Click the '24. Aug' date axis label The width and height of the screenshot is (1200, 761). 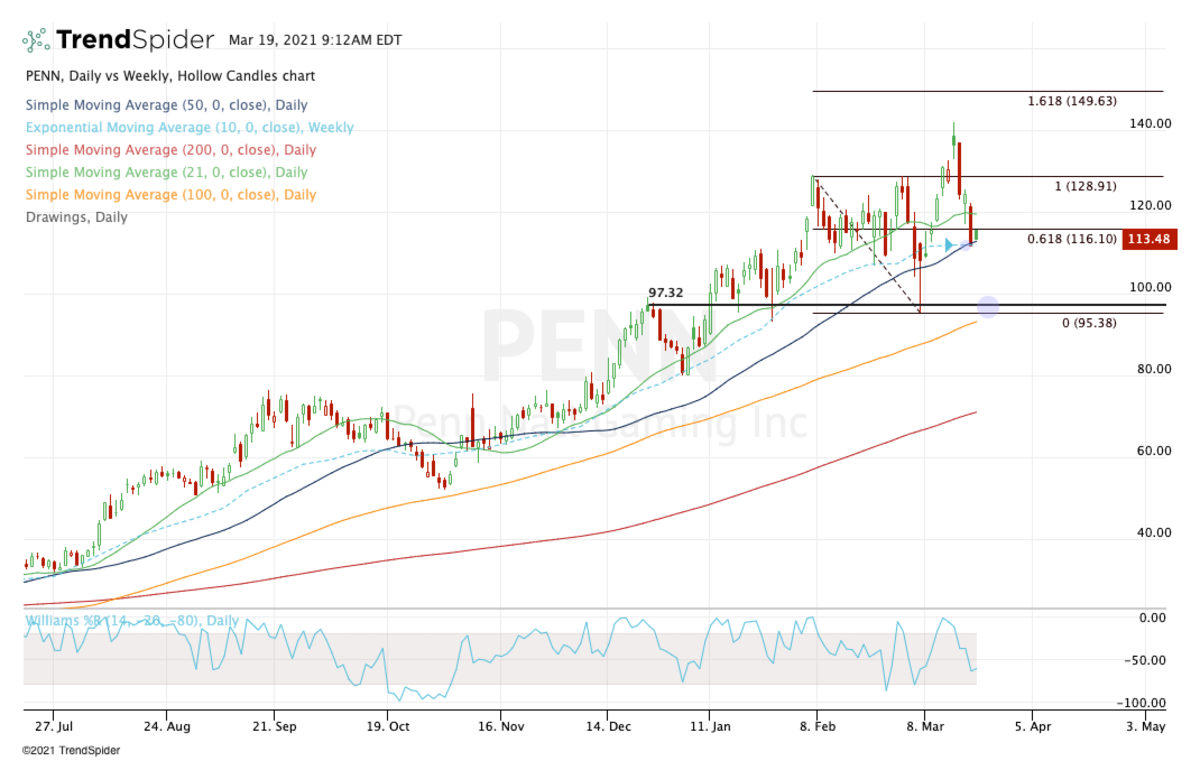[168, 727]
